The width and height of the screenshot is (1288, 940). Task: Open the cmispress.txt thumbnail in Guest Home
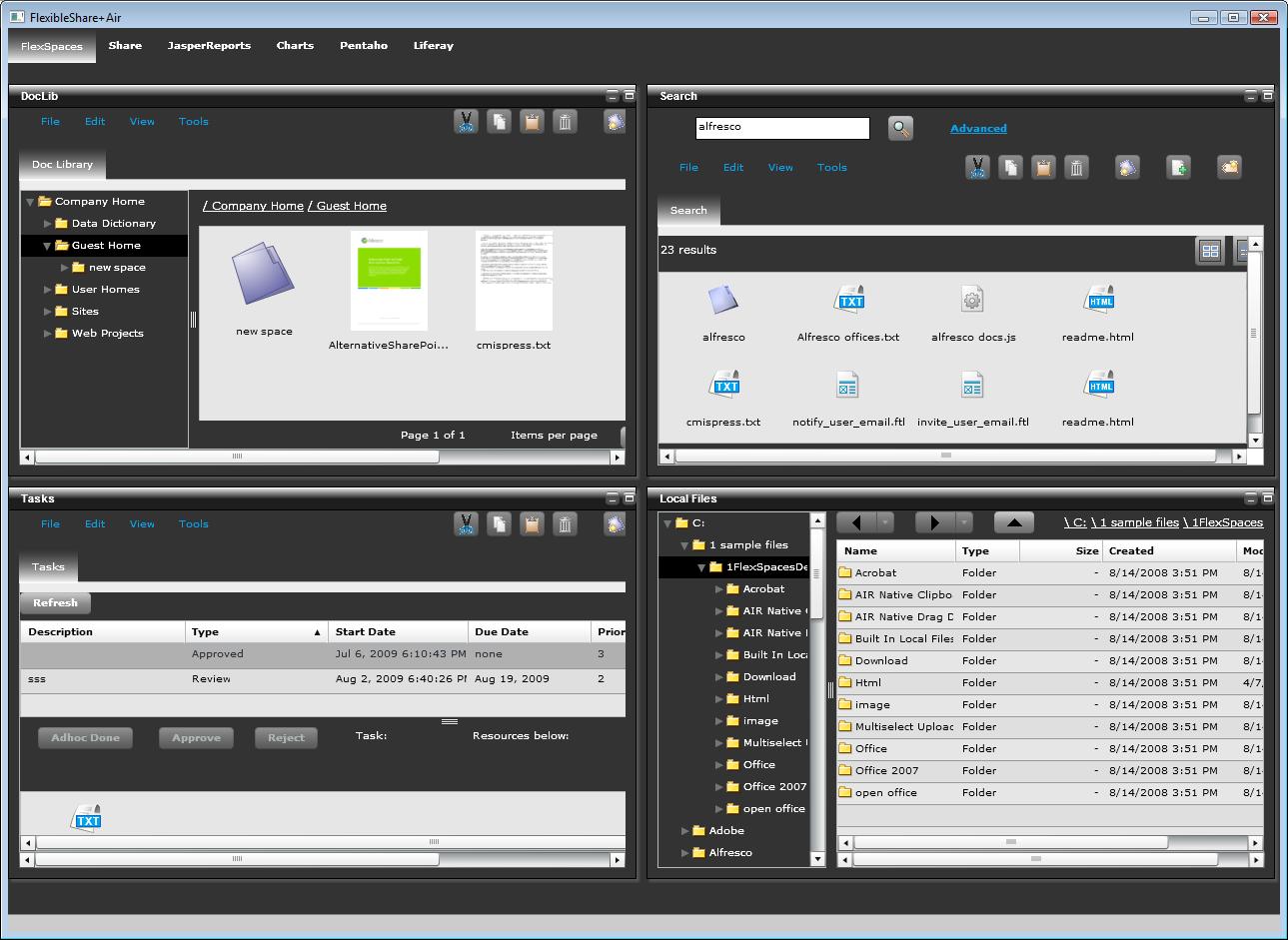pyautogui.click(x=514, y=283)
